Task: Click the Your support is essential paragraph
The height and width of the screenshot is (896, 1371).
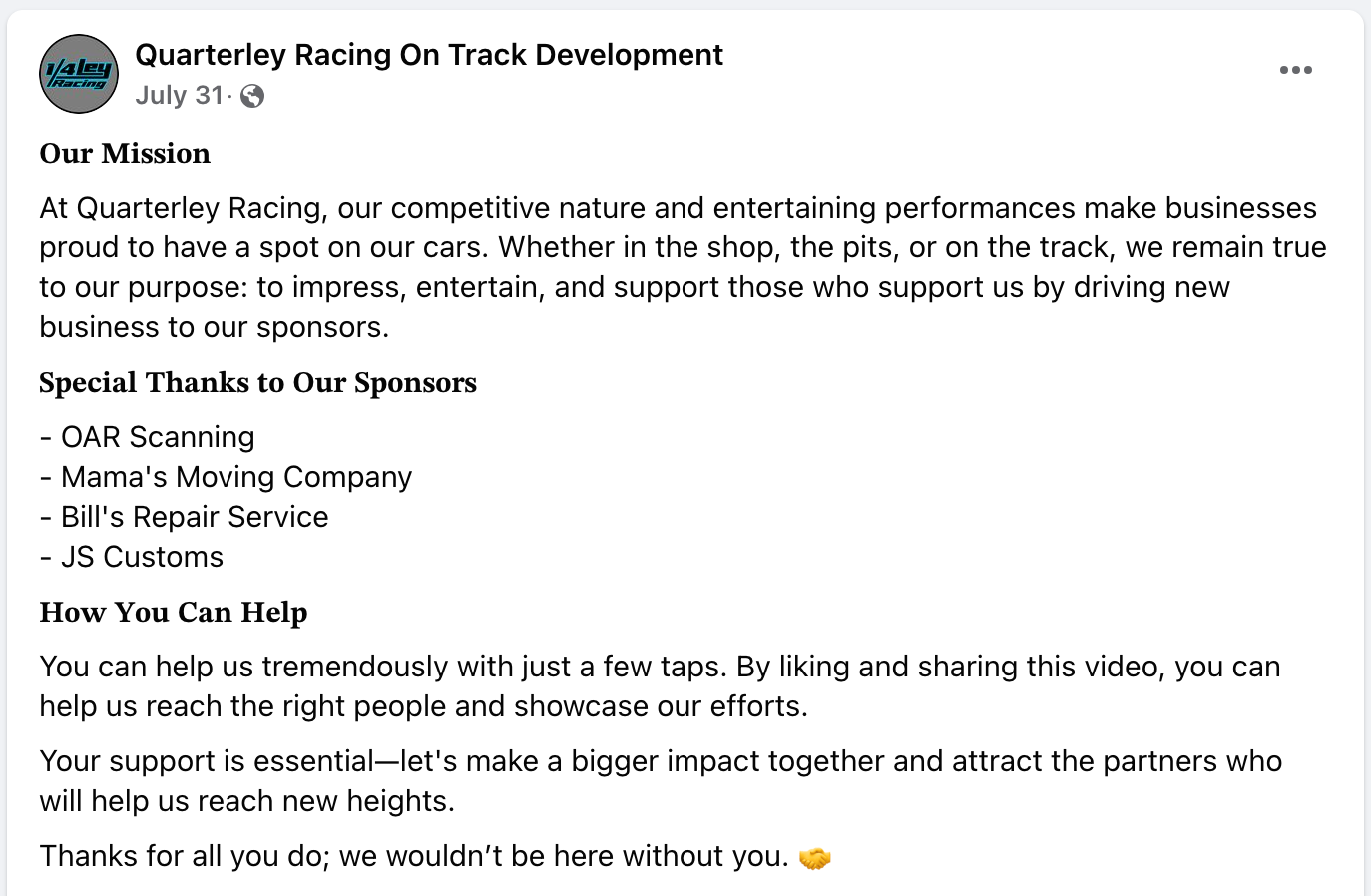Action: point(661,781)
